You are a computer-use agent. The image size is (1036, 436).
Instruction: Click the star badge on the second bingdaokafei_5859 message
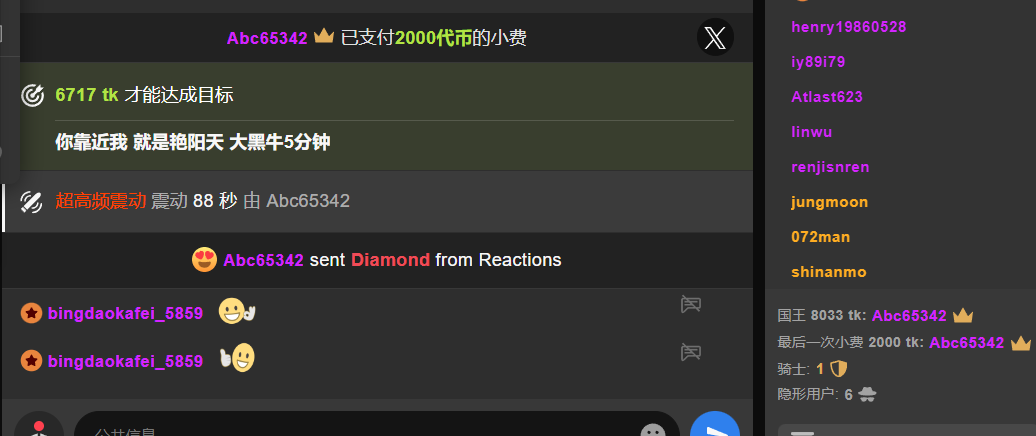click(x=31, y=361)
